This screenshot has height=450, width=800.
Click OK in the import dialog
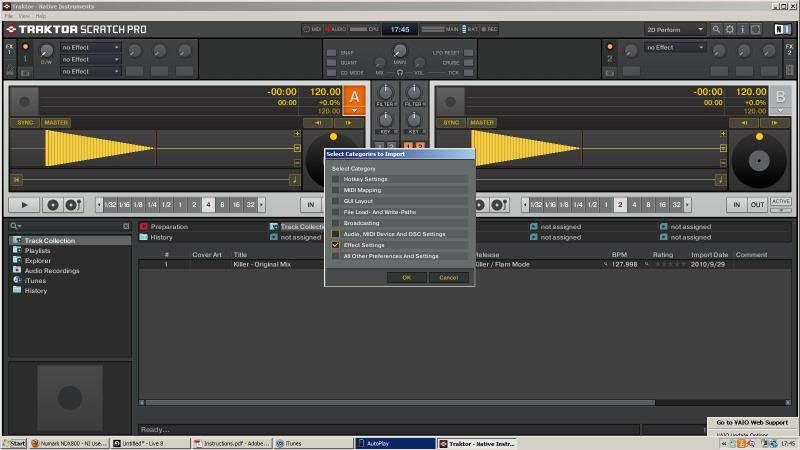(406, 277)
